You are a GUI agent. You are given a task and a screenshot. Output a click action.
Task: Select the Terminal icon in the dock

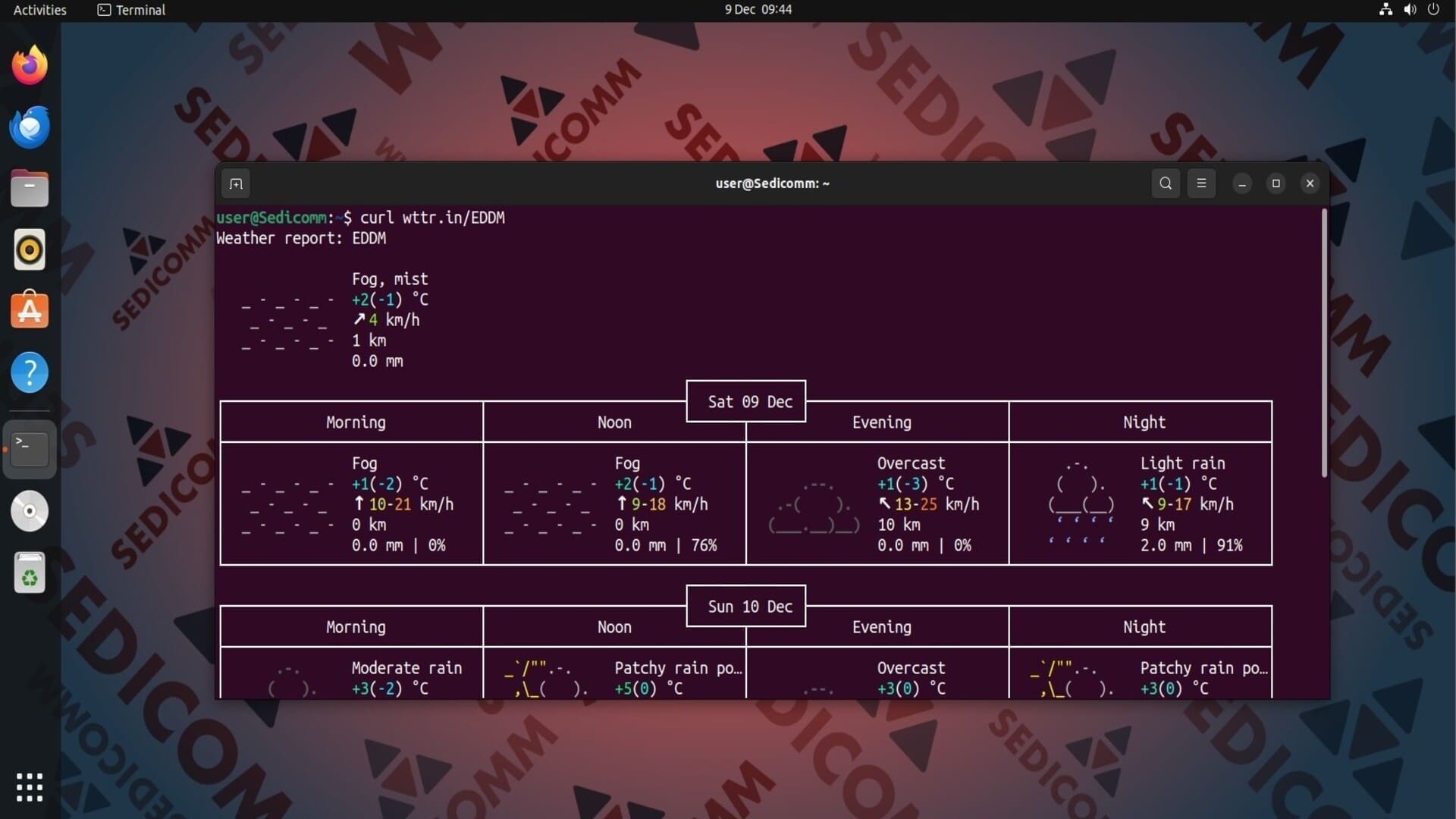pyautogui.click(x=30, y=449)
